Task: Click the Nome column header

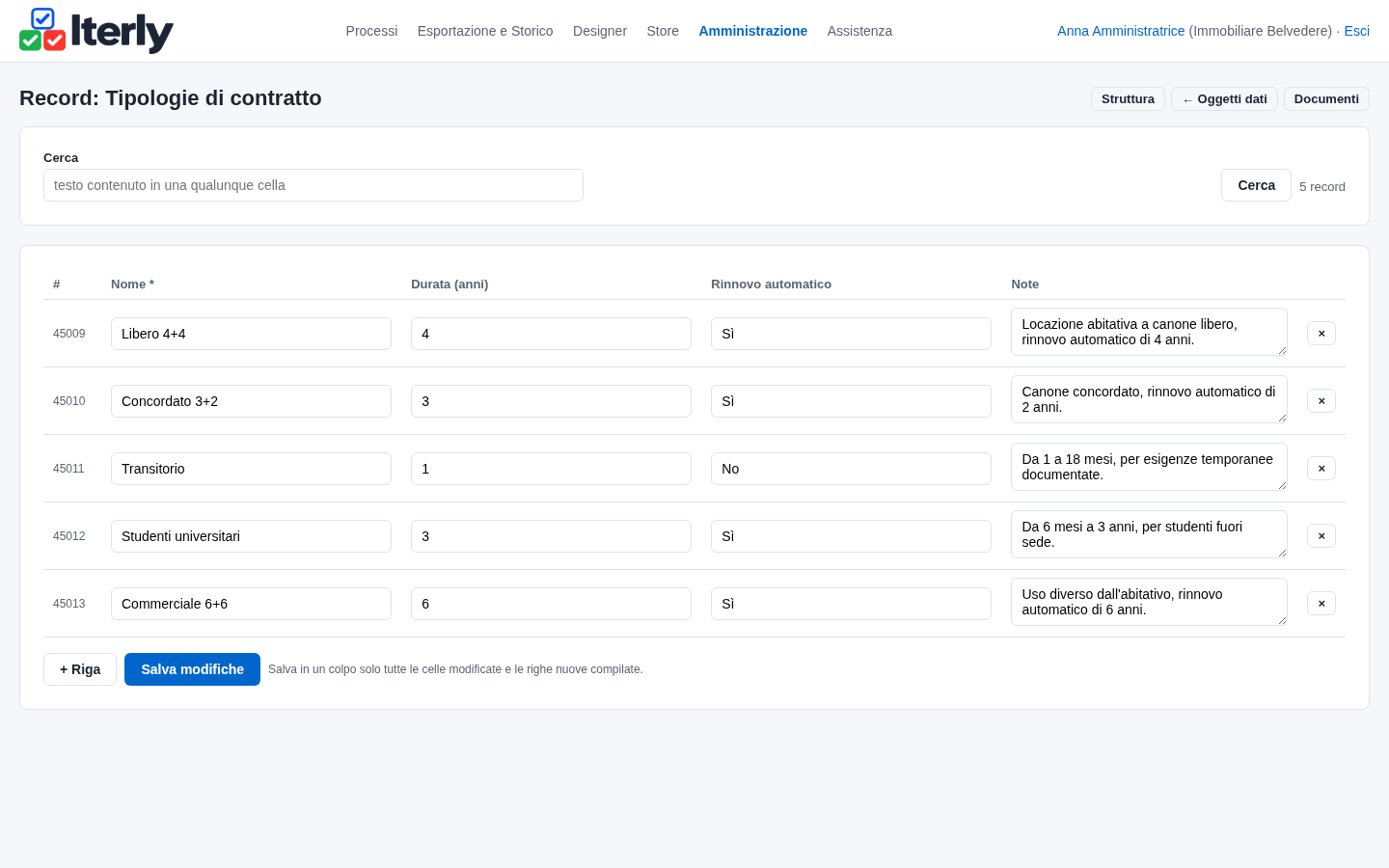Action: 132,285
